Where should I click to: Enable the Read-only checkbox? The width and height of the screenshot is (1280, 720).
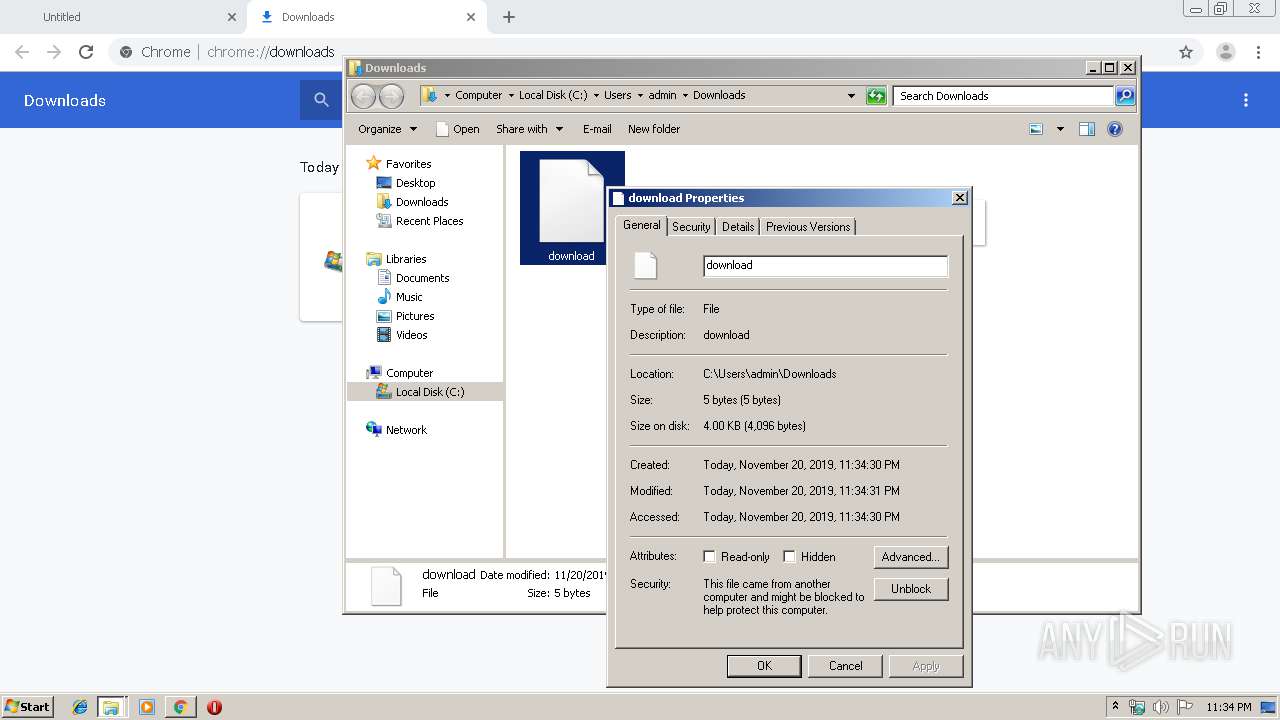709,557
